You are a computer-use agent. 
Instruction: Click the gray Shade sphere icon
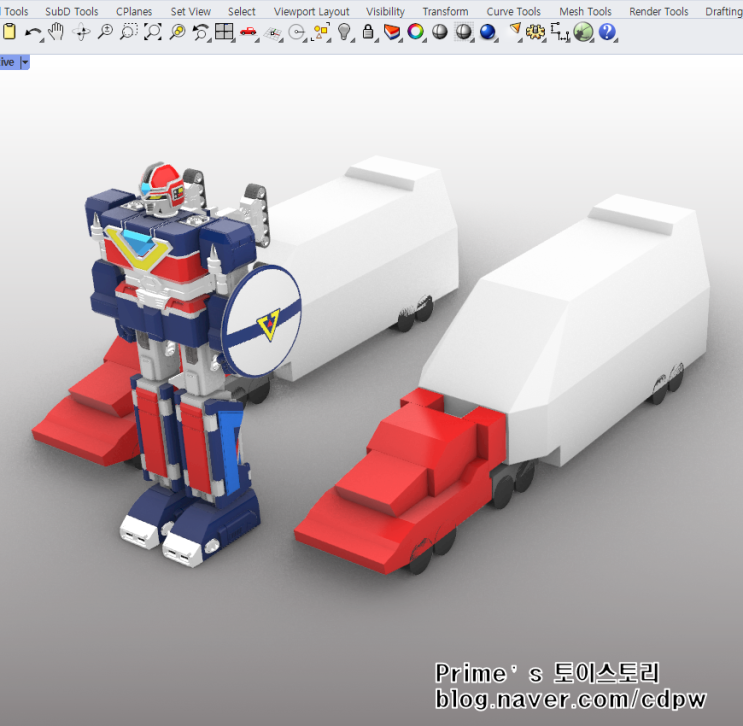(x=440, y=32)
